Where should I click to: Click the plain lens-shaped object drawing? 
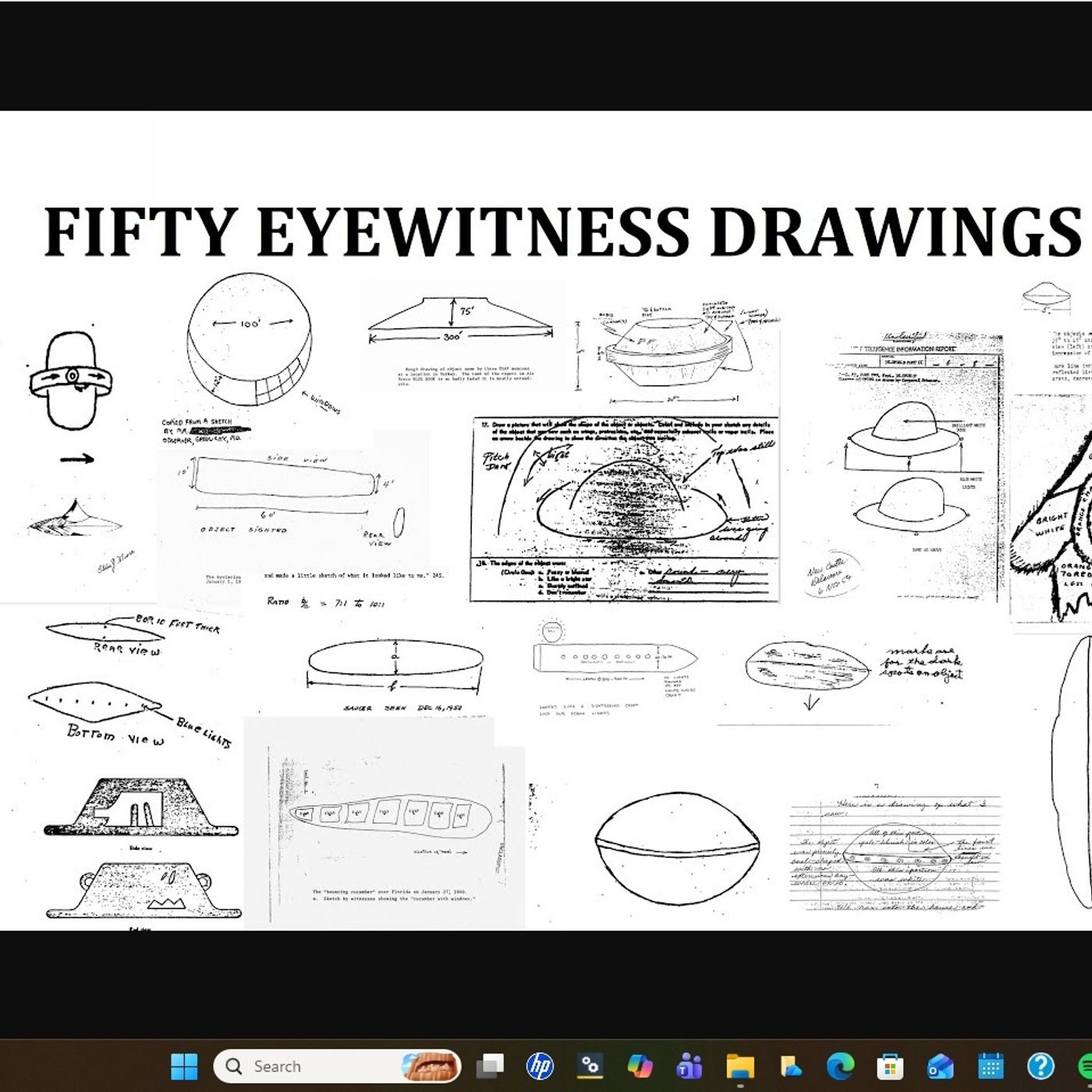coord(677,849)
